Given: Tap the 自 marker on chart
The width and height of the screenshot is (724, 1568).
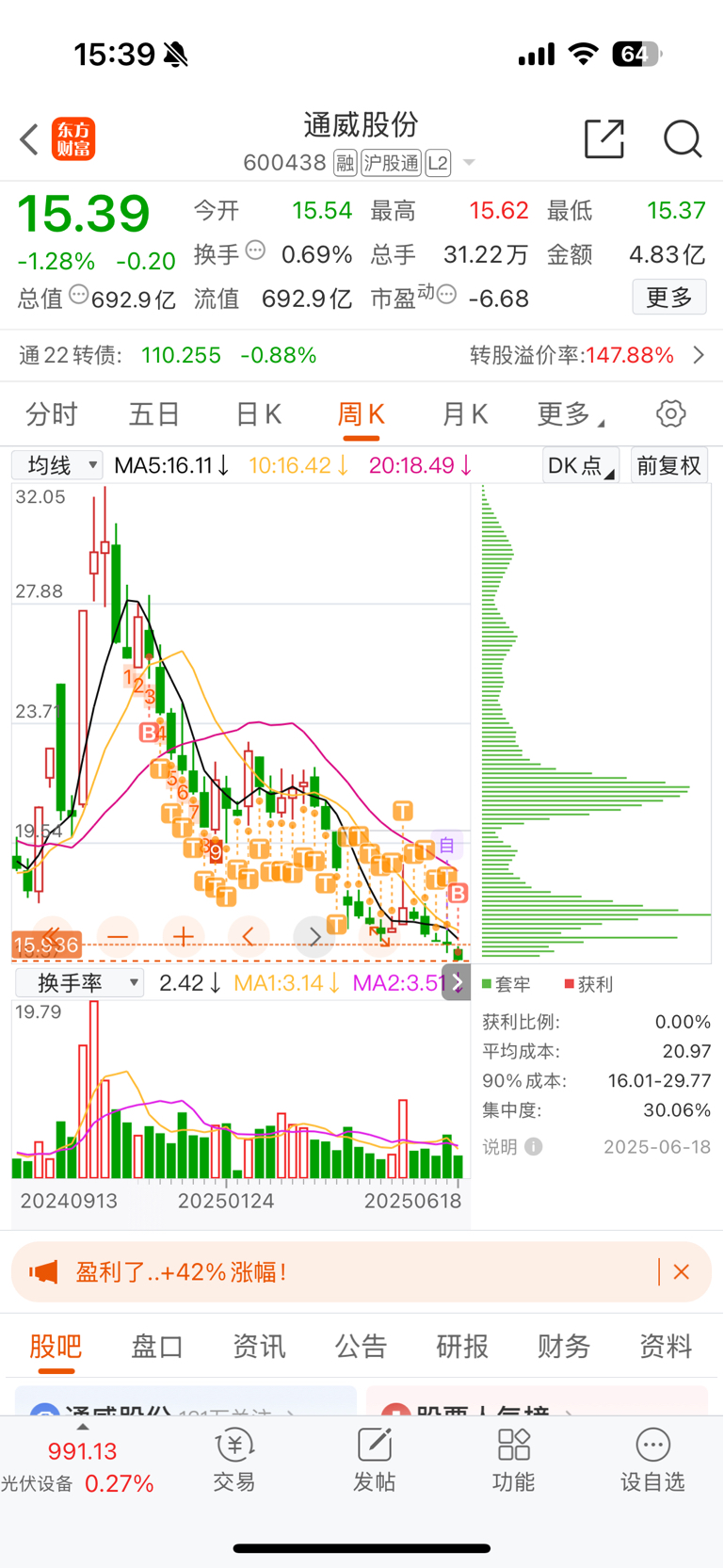Looking at the screenshot, I should tap(447, 846).
